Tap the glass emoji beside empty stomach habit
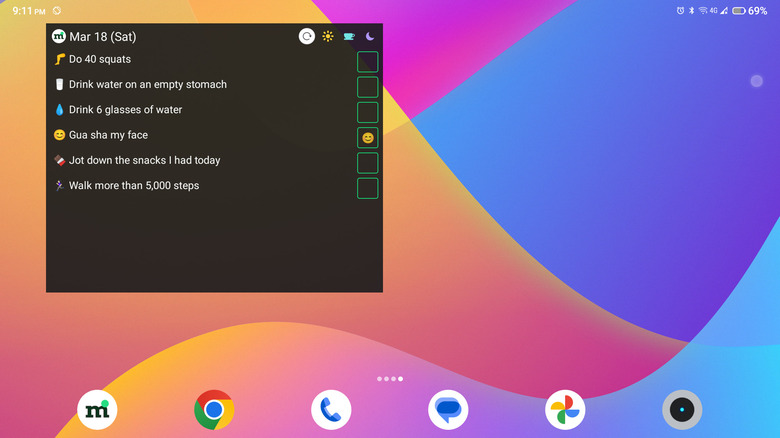Viewport: 780px width, 438px height. tap(60, 85)
